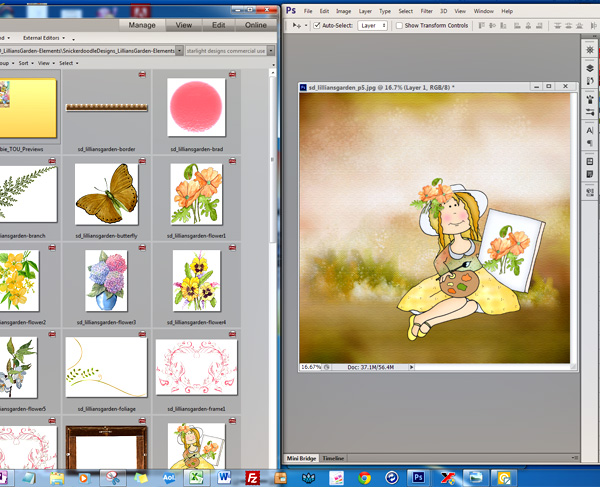Click Distribute vertical centers icon
The image size is (600, 487).
tap(569, 26)
